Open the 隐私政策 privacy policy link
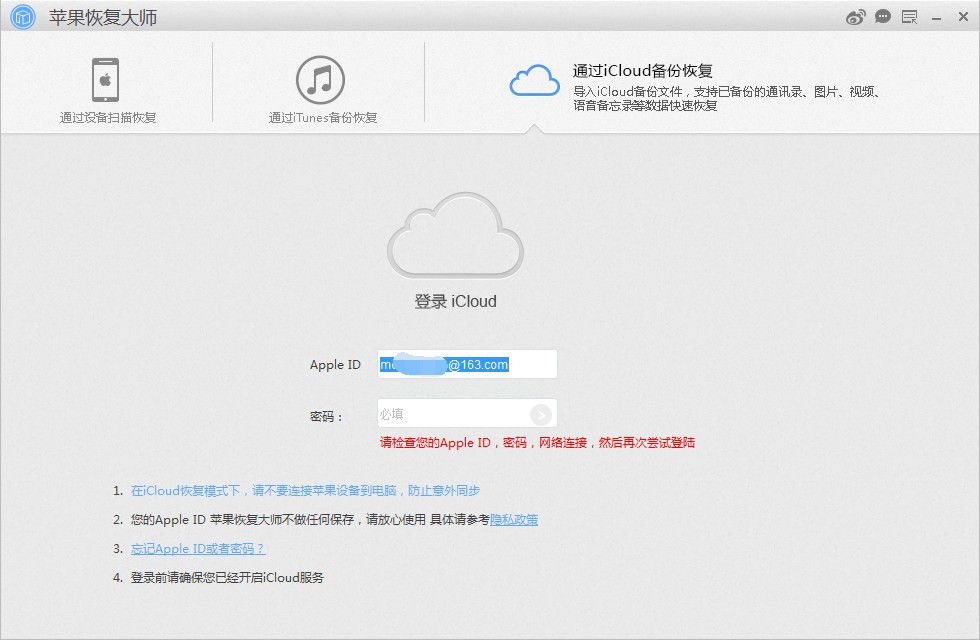 pos(514,520)
